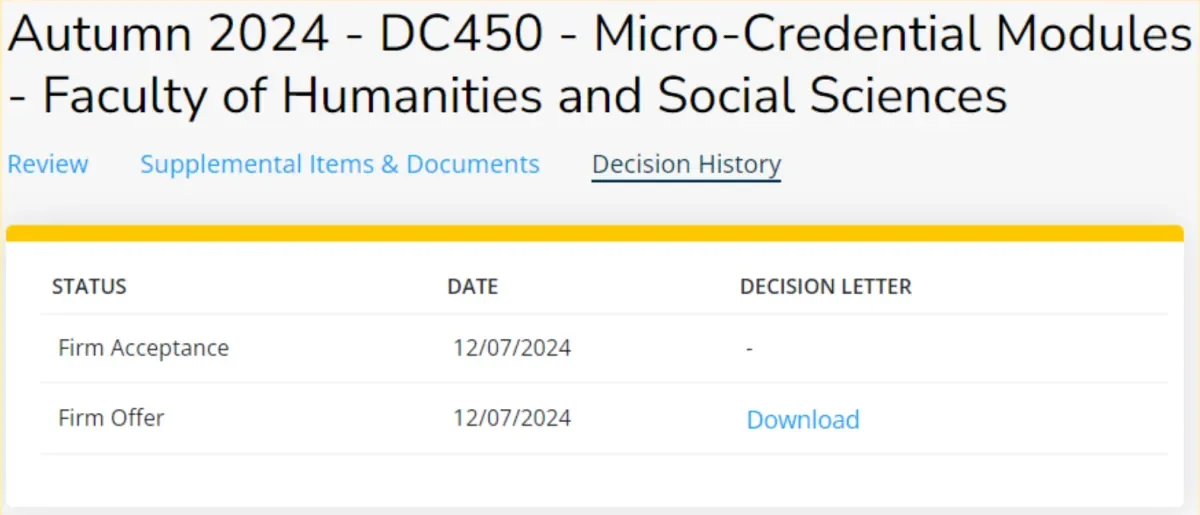This screenshot has height=515, width=1200.
Task: Click "Autumn 2024" in the page heading
Action: (x=170, y=36)
